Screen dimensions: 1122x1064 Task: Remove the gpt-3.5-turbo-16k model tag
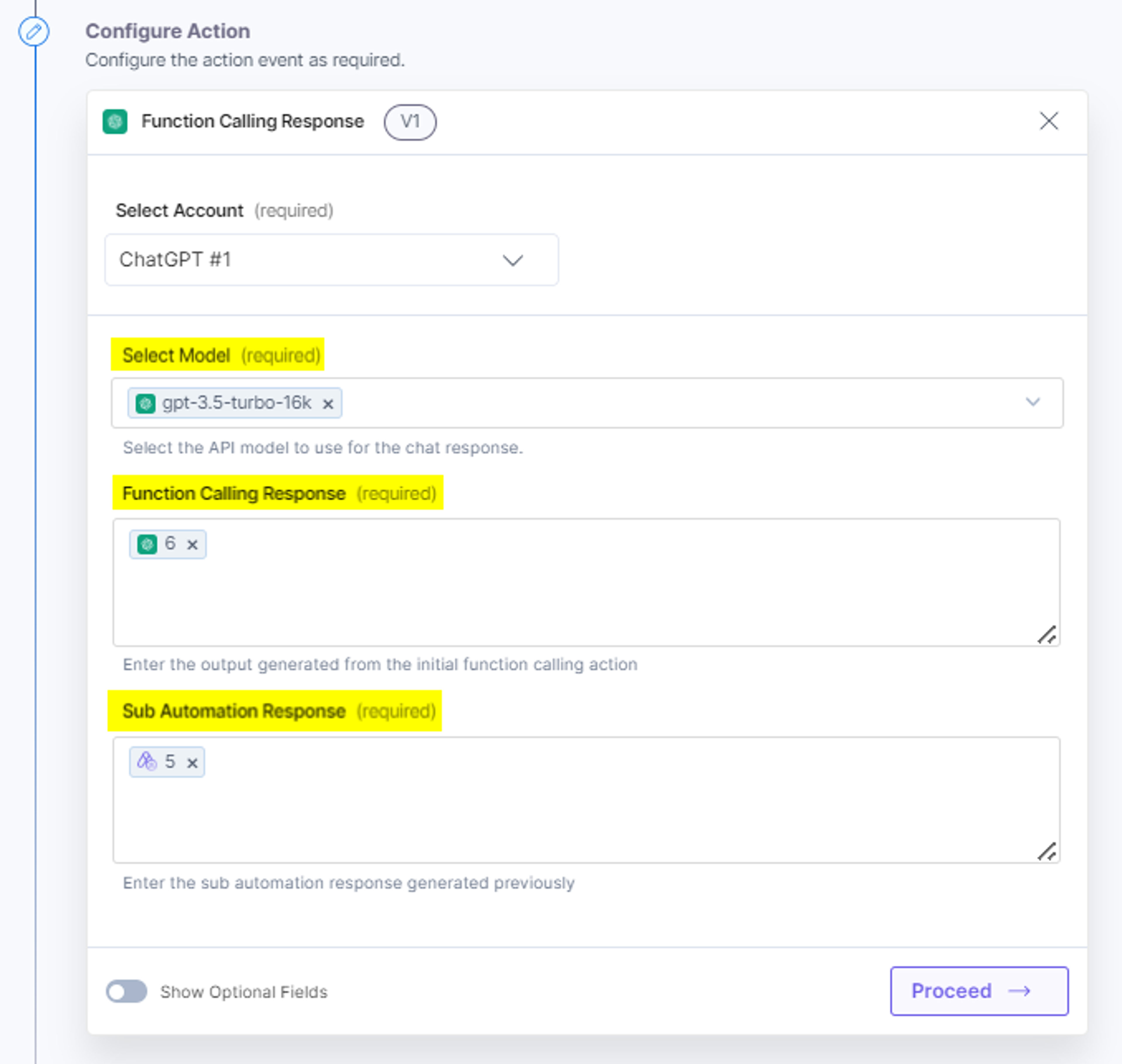(328, 404)
